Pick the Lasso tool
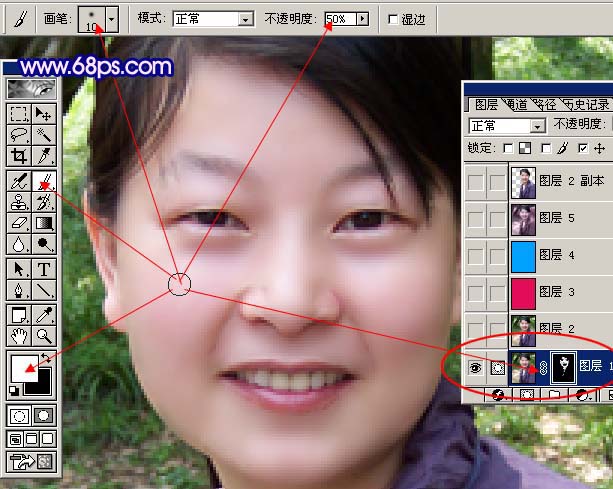613x489 pixels. (19, 134)
